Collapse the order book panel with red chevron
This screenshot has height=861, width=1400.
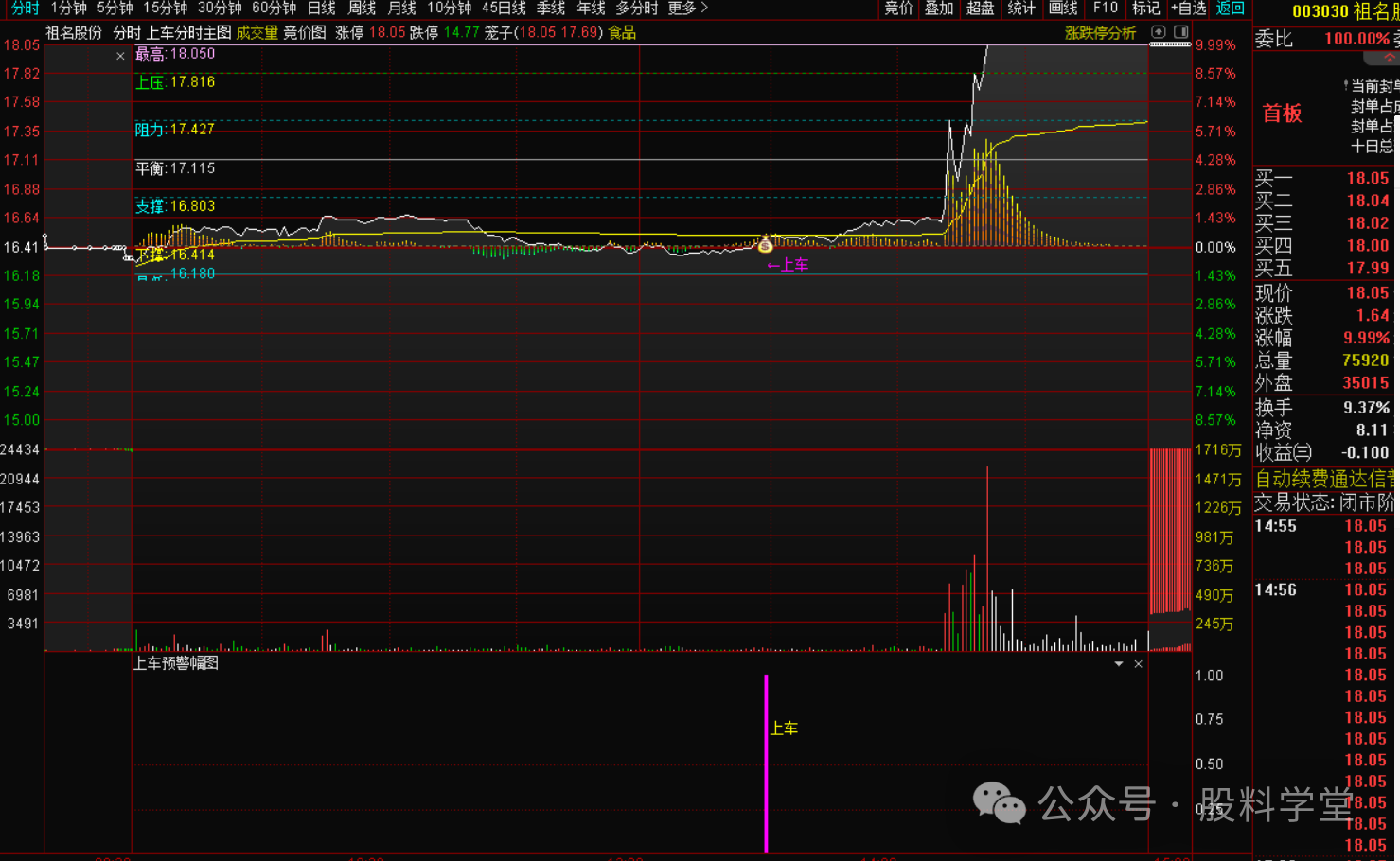(1389, 58)
